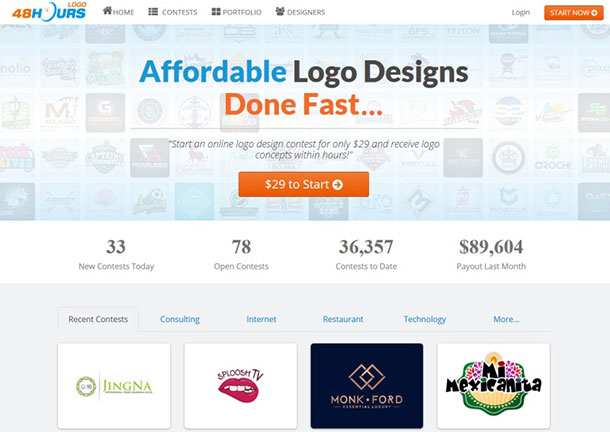Open the Monk Ford logo thumbnail
Image resolution: width=610 pixels, height=432 pixels.
coord(367,386)
